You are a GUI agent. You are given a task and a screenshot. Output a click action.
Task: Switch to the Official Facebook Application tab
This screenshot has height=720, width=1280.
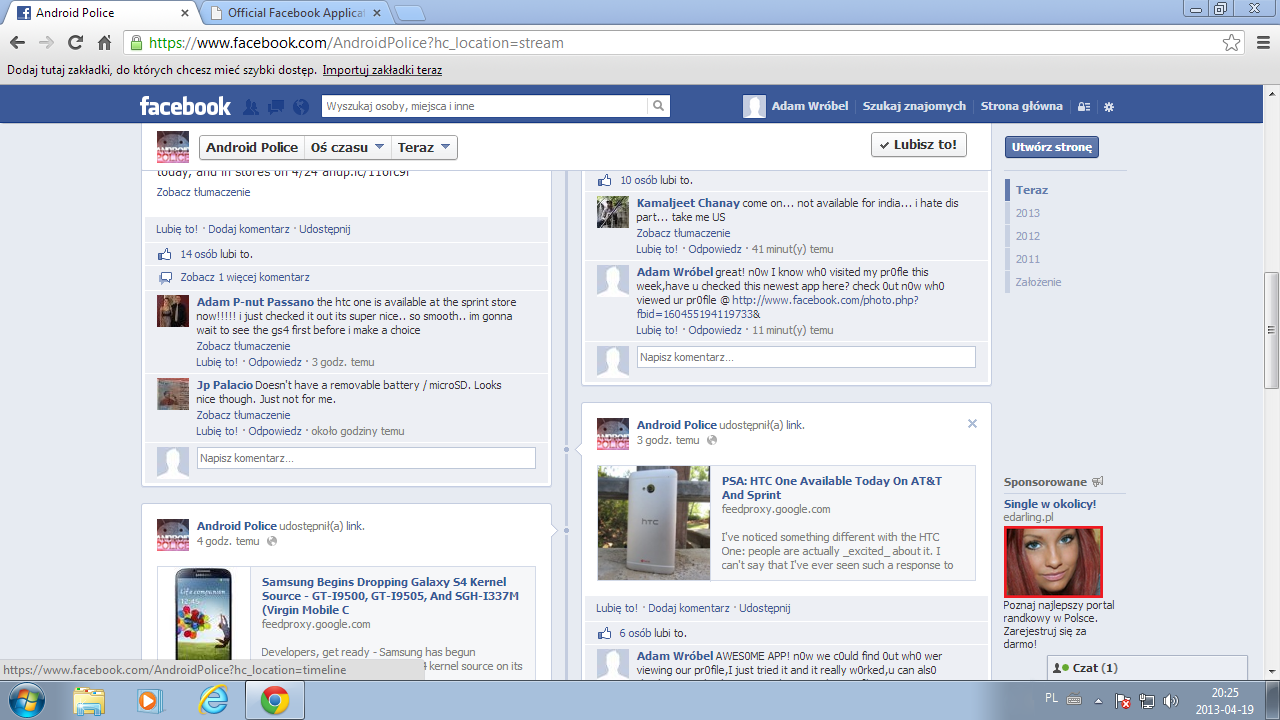295,13
